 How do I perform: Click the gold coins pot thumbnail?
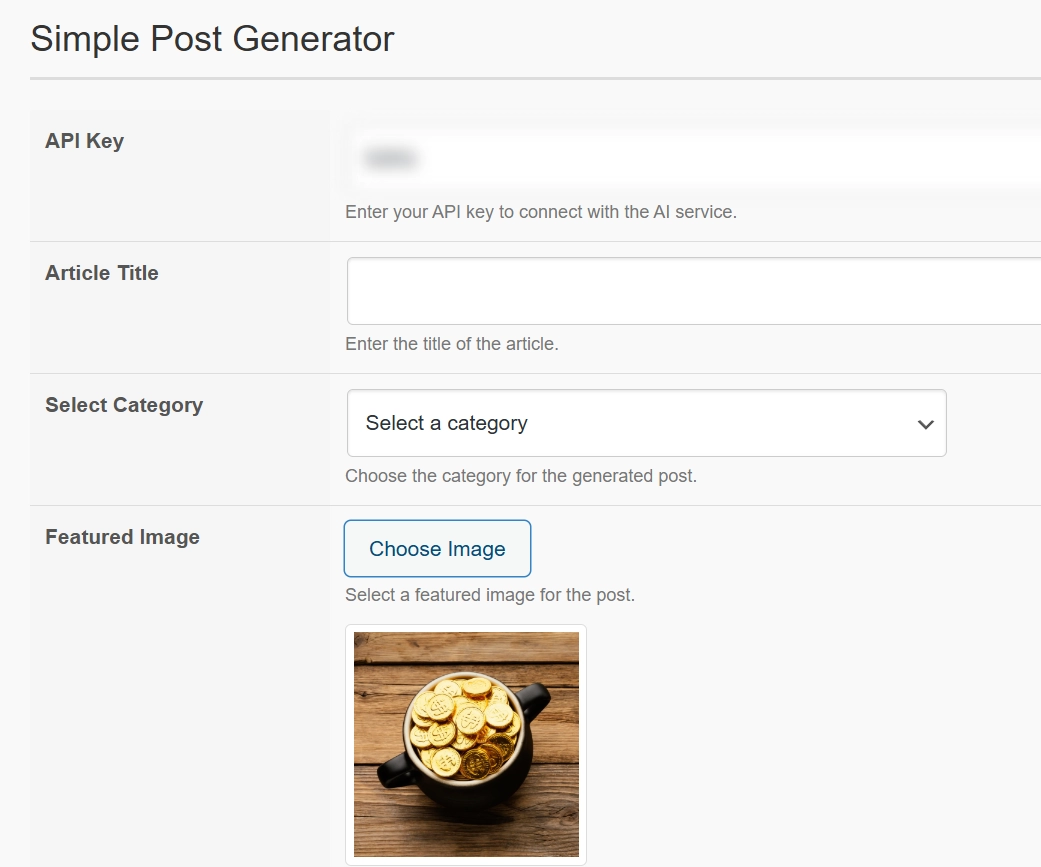466,744
